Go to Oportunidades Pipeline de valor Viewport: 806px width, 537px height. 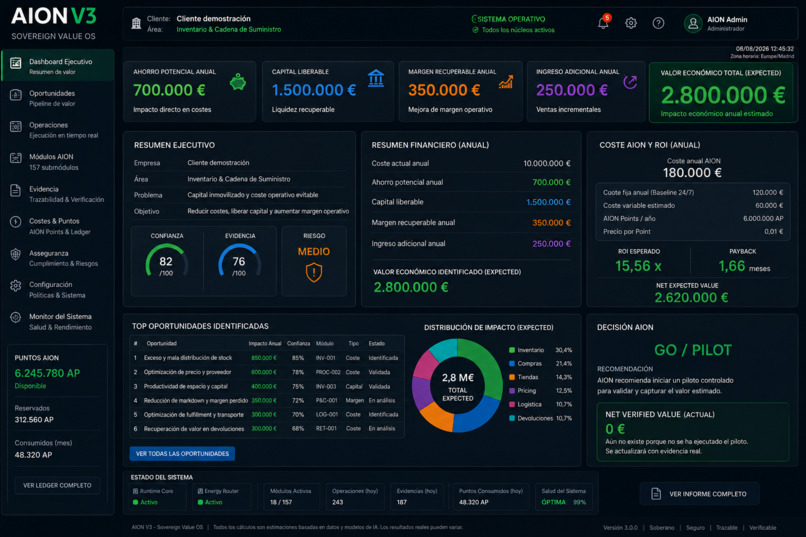coord(58,98)
